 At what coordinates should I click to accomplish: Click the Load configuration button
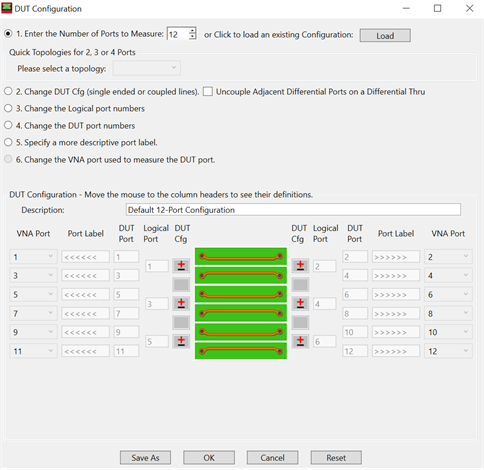coord(385,35)
